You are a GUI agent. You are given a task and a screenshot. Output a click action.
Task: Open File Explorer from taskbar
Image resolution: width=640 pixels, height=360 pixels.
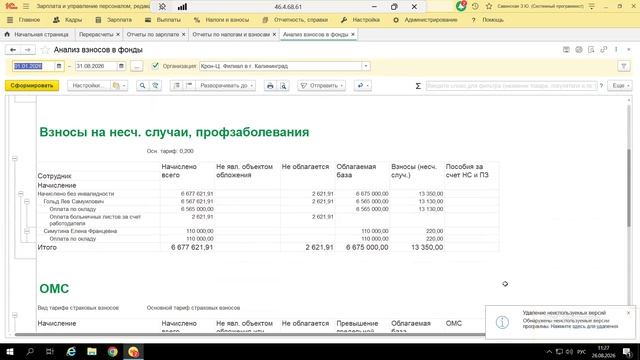92,351
